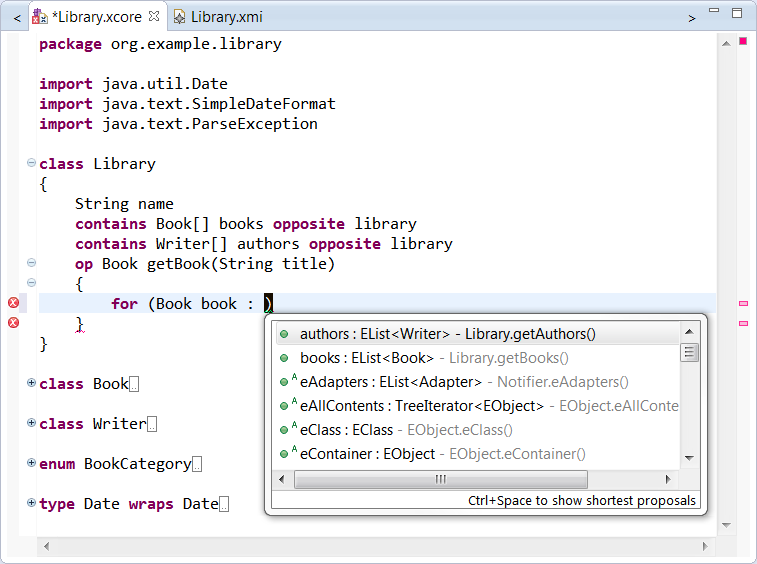Click the error marker beside the for loop line

point(13,303)
